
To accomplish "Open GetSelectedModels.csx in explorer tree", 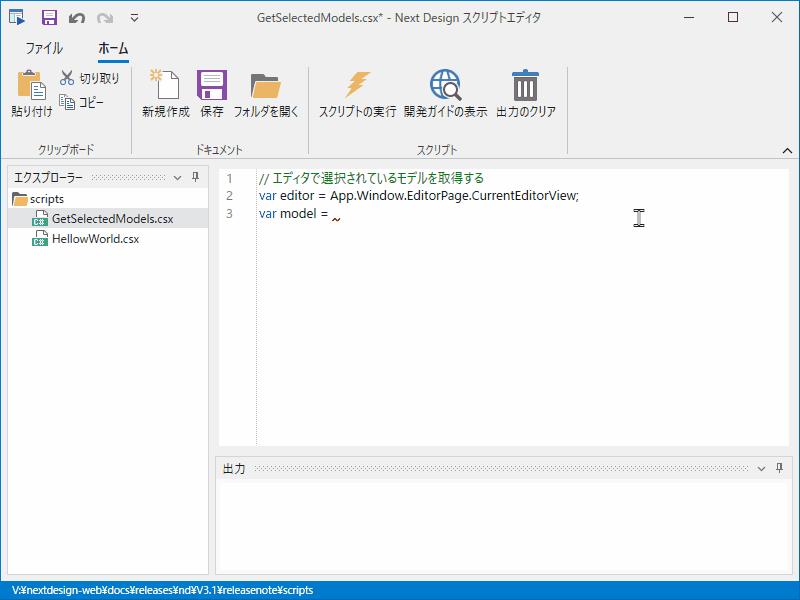I will [x=108, y=219].
